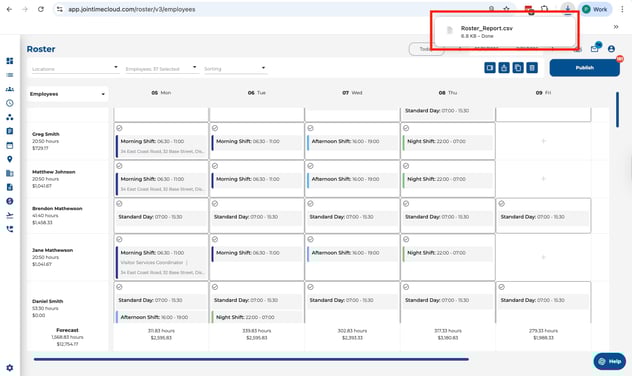This screenshot has height=376, width=632.
Task: Open the user account profile icon
Action: coord(611,49)
